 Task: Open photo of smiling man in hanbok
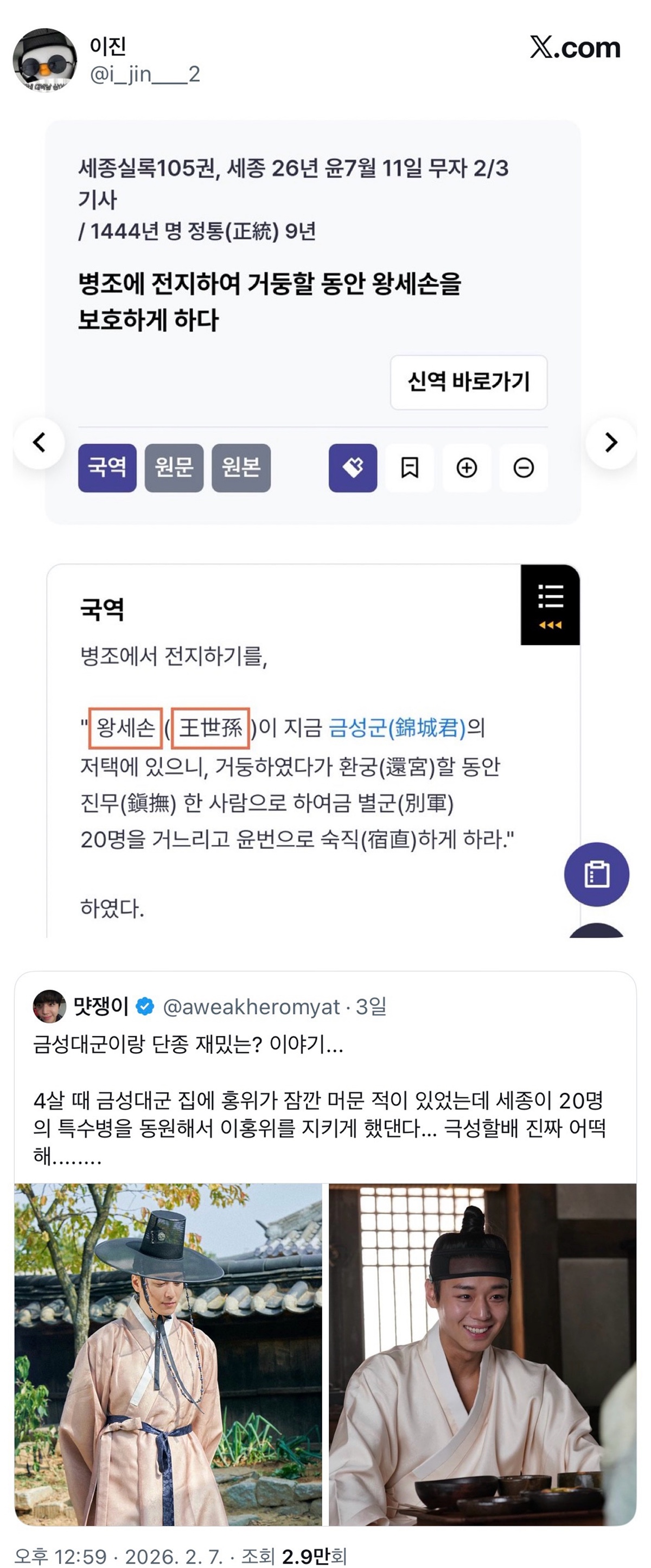click(482, 1354)
